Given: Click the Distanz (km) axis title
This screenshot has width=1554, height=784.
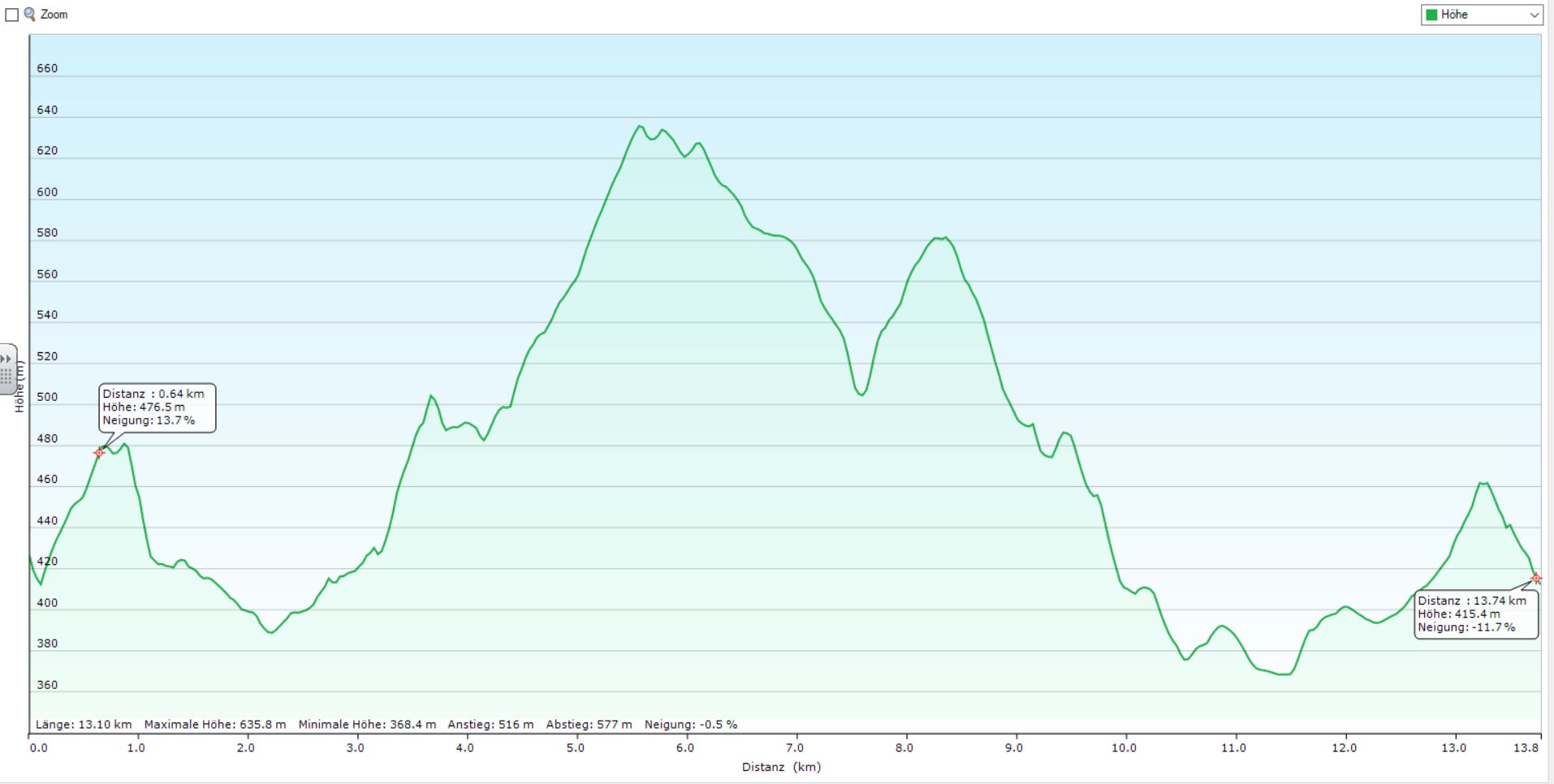Looking at the screenshot, I should [781, 767].
